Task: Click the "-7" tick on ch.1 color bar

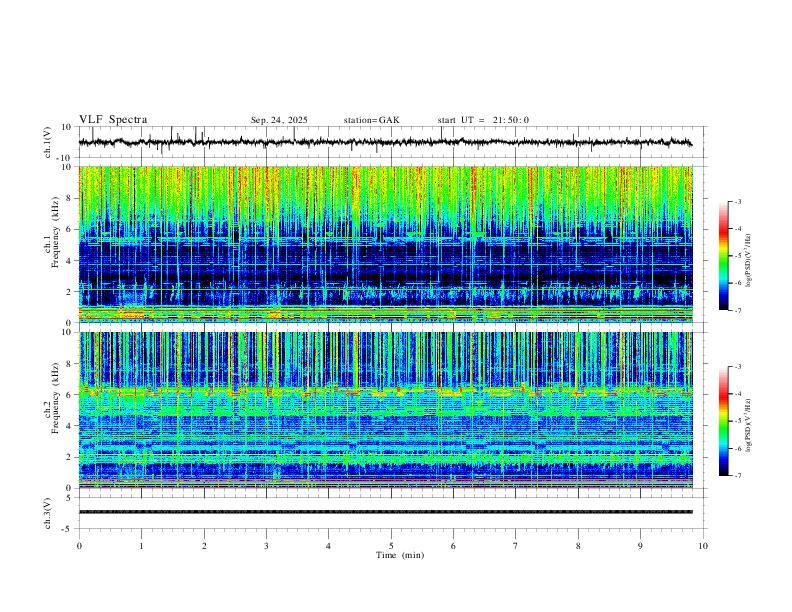Action: (x=738, y=311)
